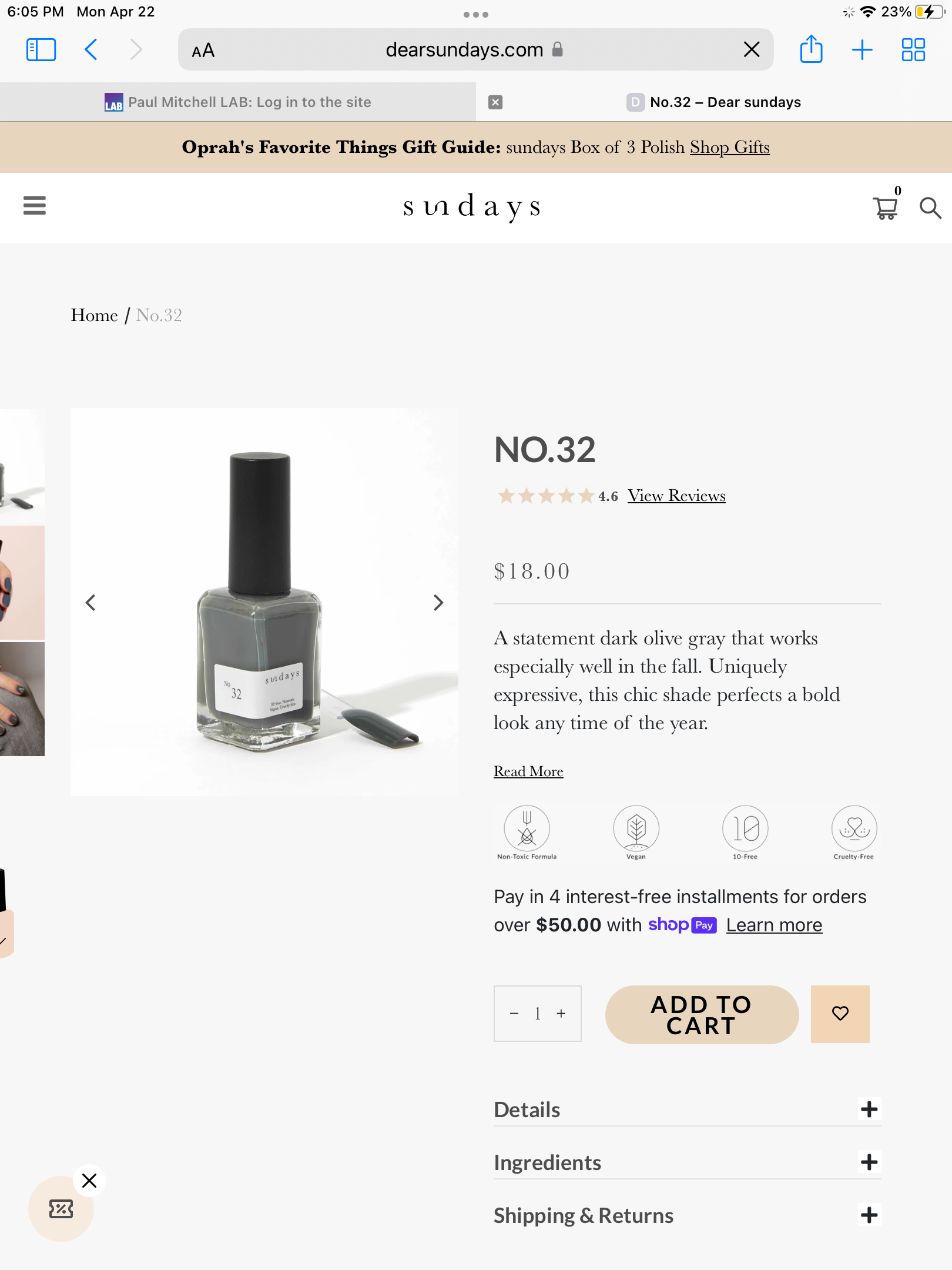Switch to Paul Mitchell LAB tab
This screenshot has width=952, height=1270.
(238, 102)
